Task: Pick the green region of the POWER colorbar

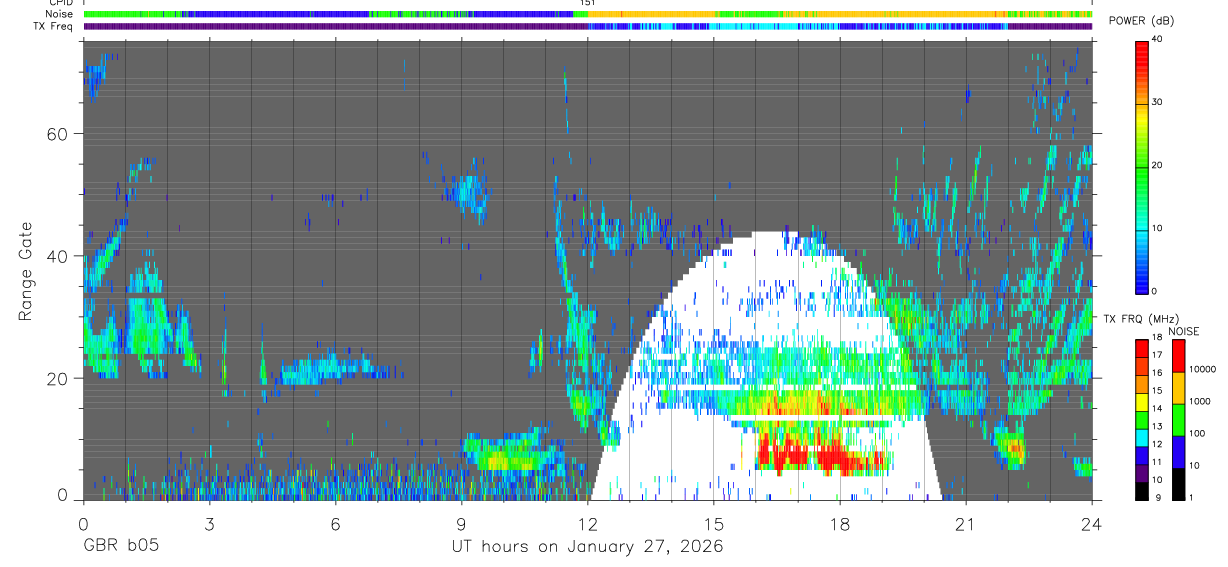Action: (x=1142, y=180)
